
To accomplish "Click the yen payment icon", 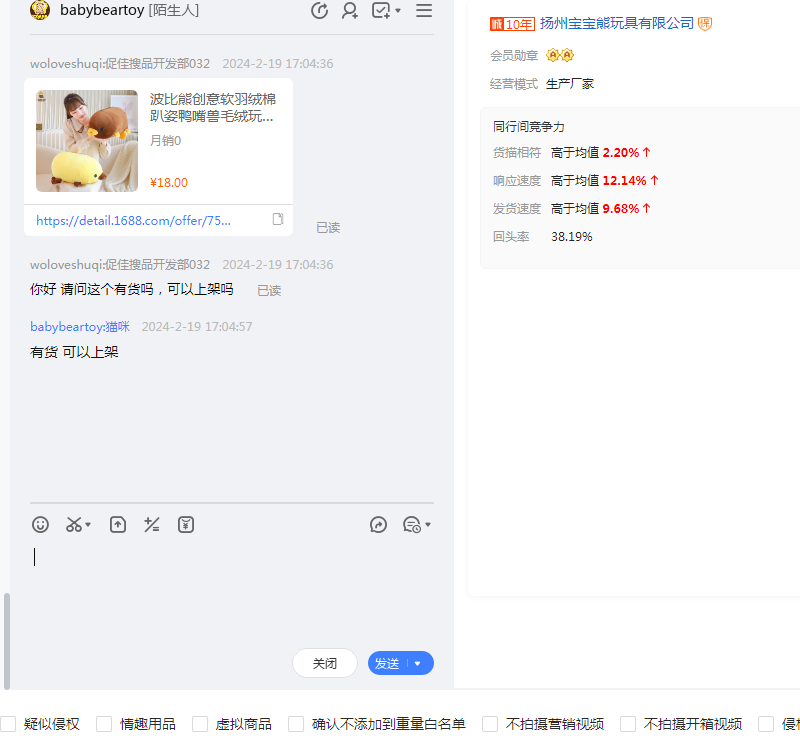I will point(186,525).
